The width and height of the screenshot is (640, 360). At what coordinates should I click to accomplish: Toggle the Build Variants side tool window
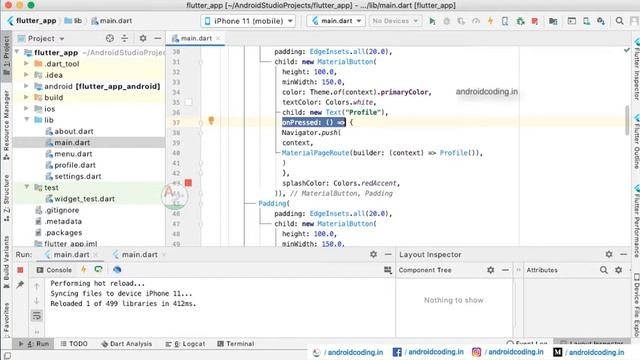tap(6, 261)
